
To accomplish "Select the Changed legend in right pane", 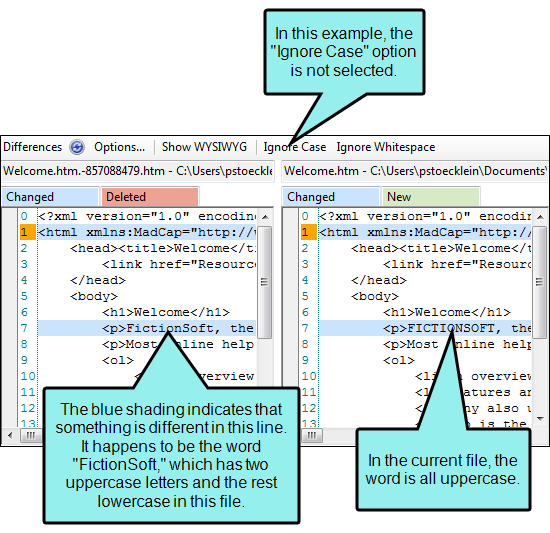I will (x=331, y=197).
